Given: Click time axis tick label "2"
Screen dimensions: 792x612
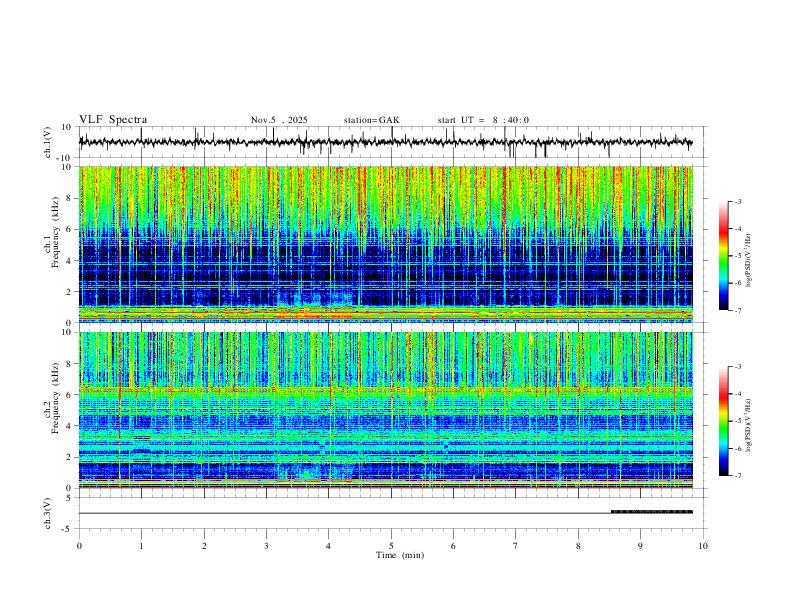Looking at the screenshot, I should click(204, 546).
